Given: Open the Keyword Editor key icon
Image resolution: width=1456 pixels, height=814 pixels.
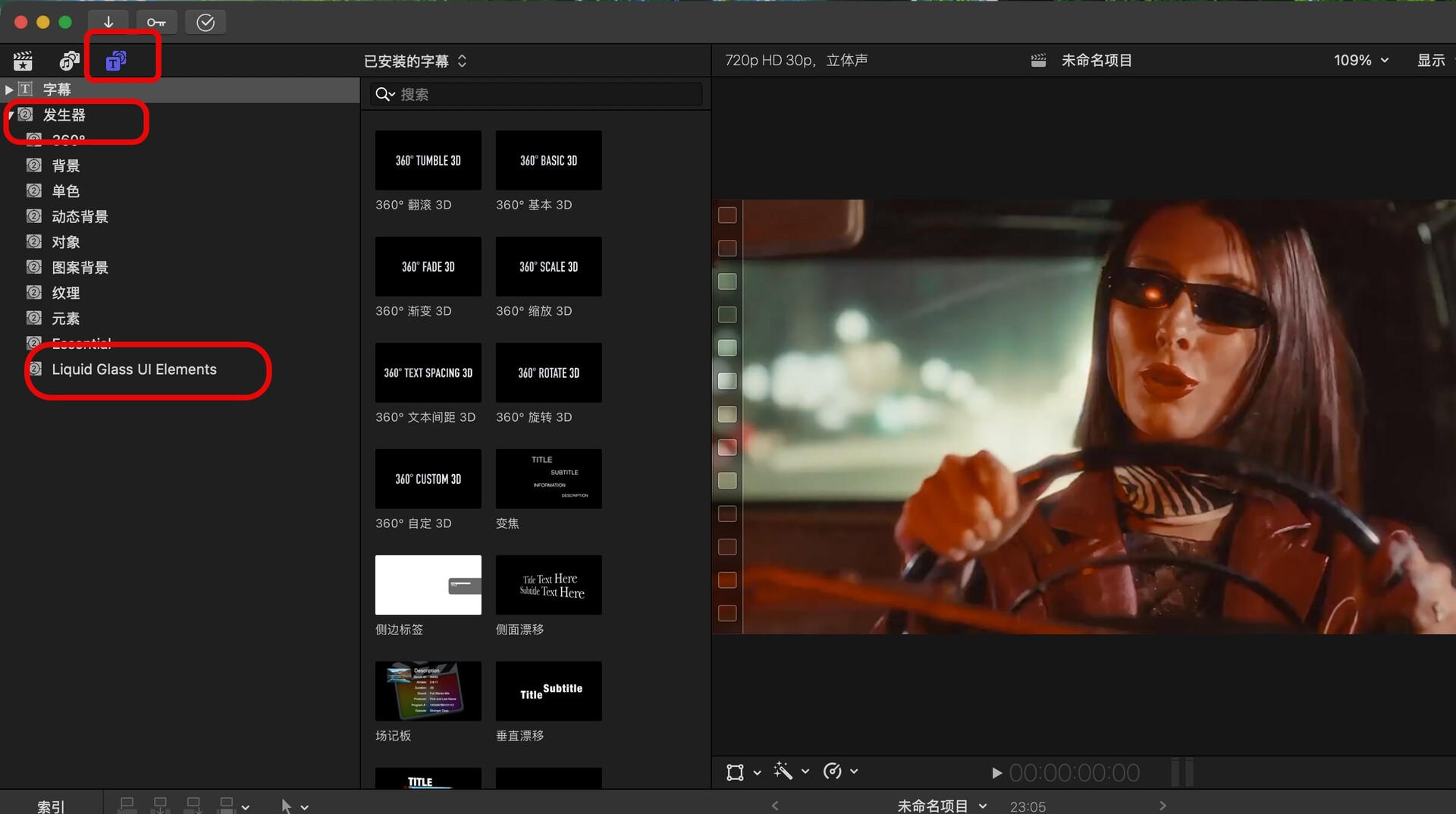Looking at the screenshot, I should click(156, 22).
